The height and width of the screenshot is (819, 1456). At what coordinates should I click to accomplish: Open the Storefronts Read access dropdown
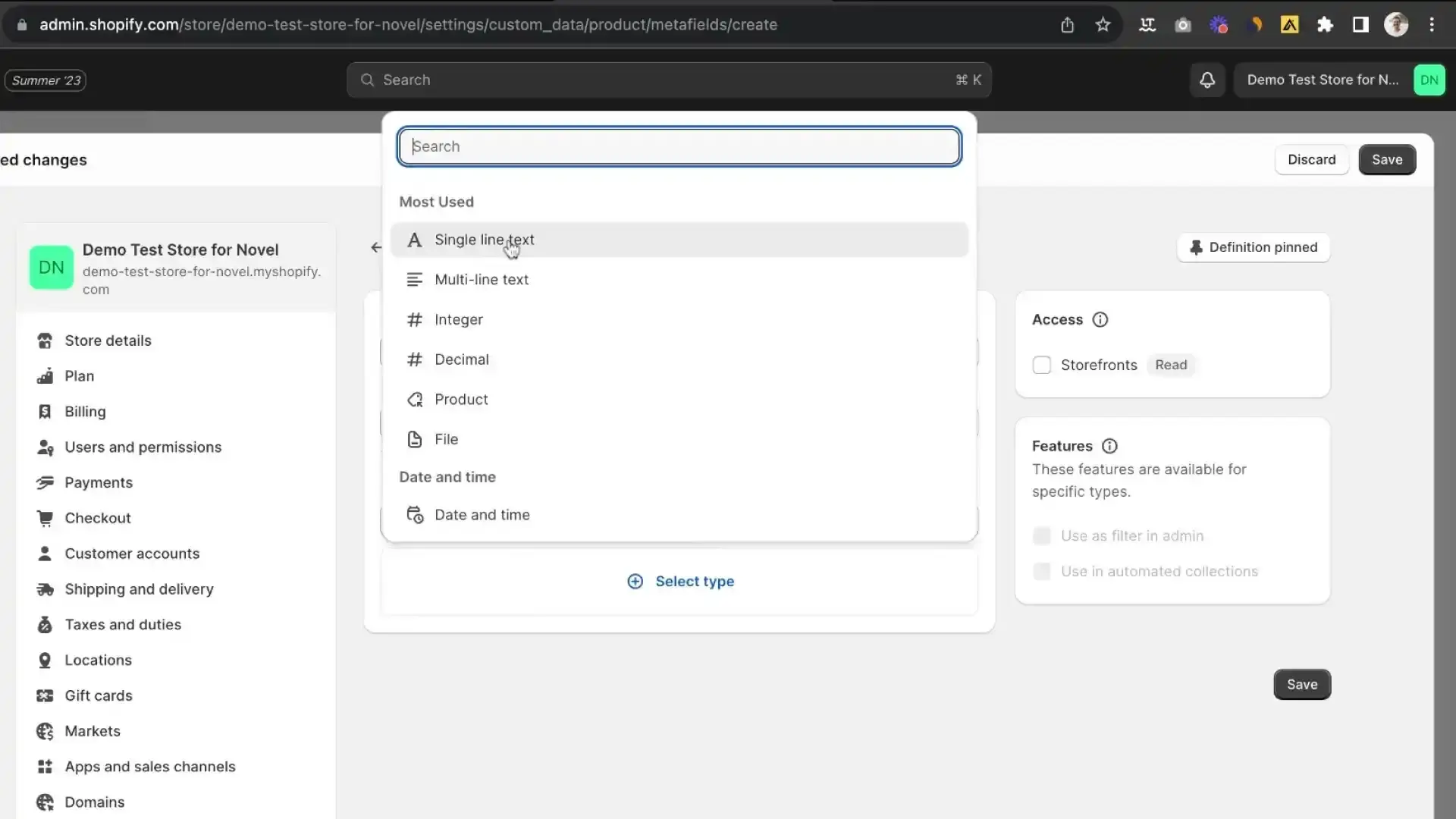click(x=1170, y=365)
